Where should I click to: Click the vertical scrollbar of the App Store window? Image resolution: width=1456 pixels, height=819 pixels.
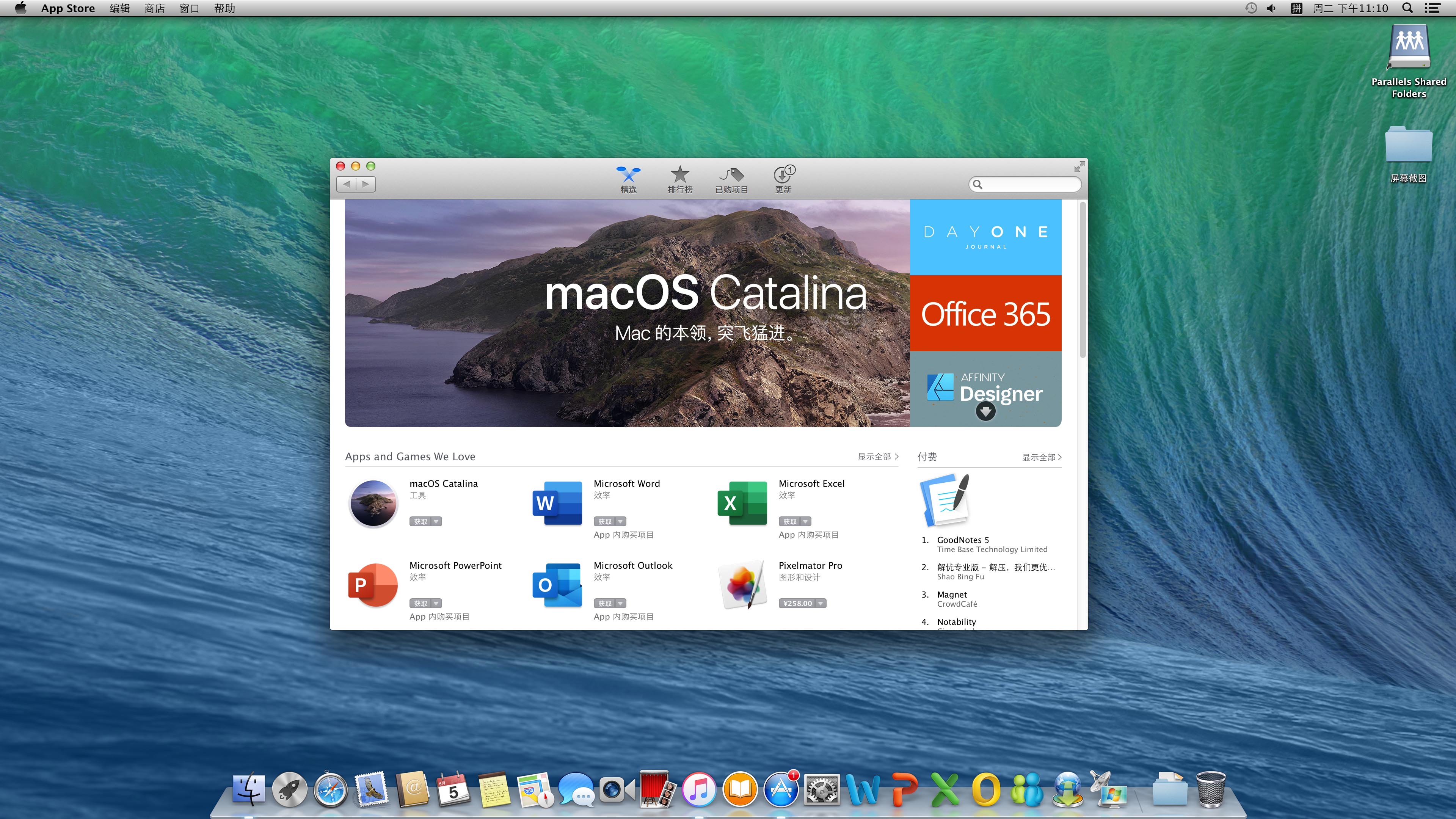pos(1083,280)
